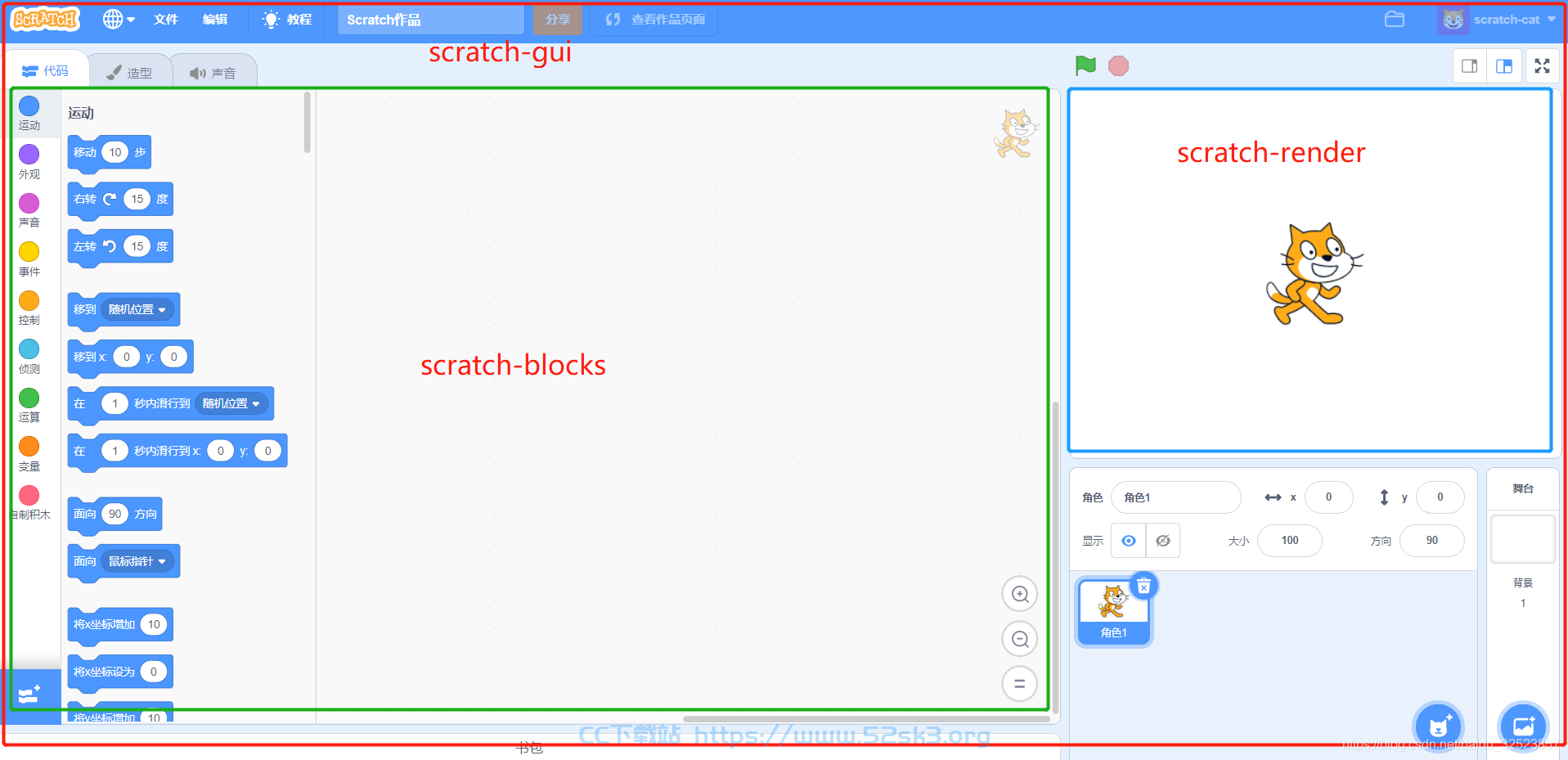Zoom out the blocks workspace
This screenshot has width=1568, height=760.
point(1020,639)
